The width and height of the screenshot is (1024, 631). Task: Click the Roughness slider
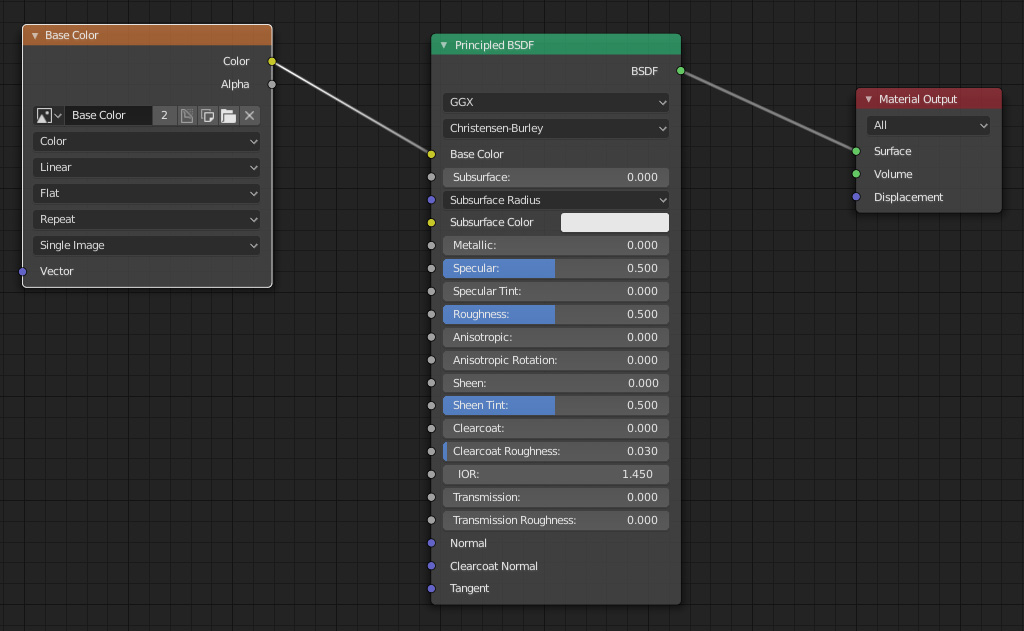556,314
